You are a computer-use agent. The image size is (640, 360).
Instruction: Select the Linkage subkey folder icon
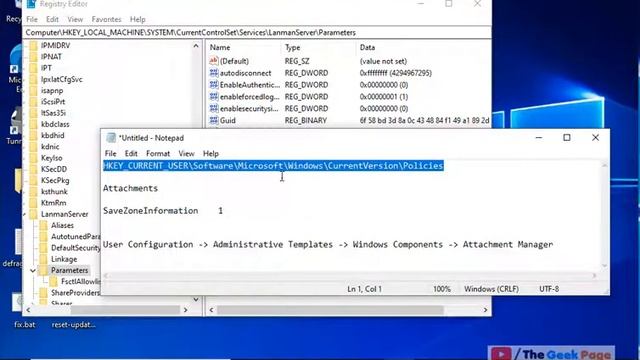tap(43, 259)
